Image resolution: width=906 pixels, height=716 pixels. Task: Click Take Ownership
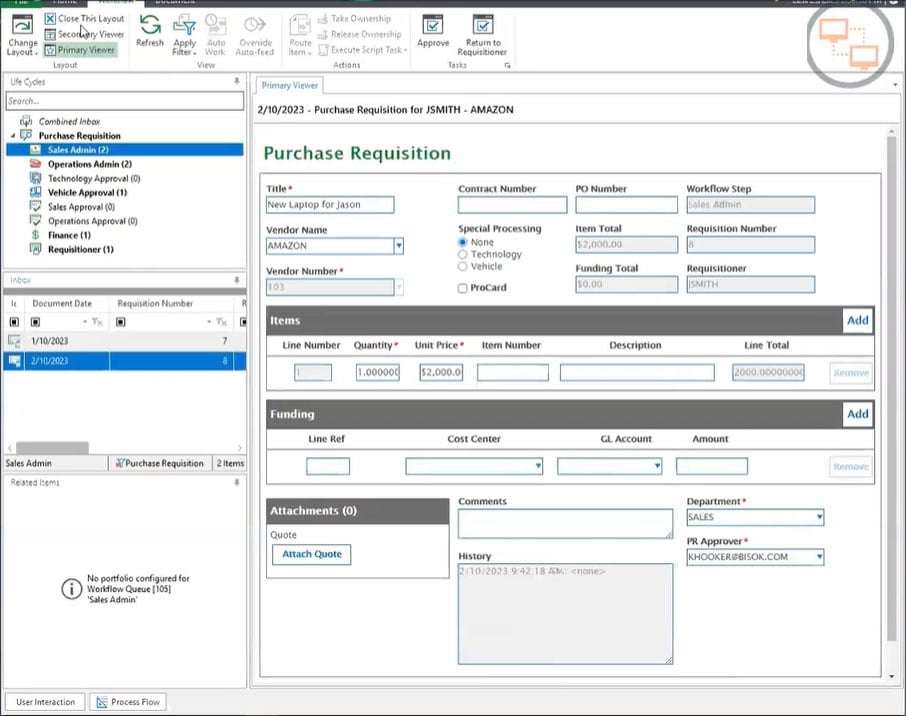(354, 18)
